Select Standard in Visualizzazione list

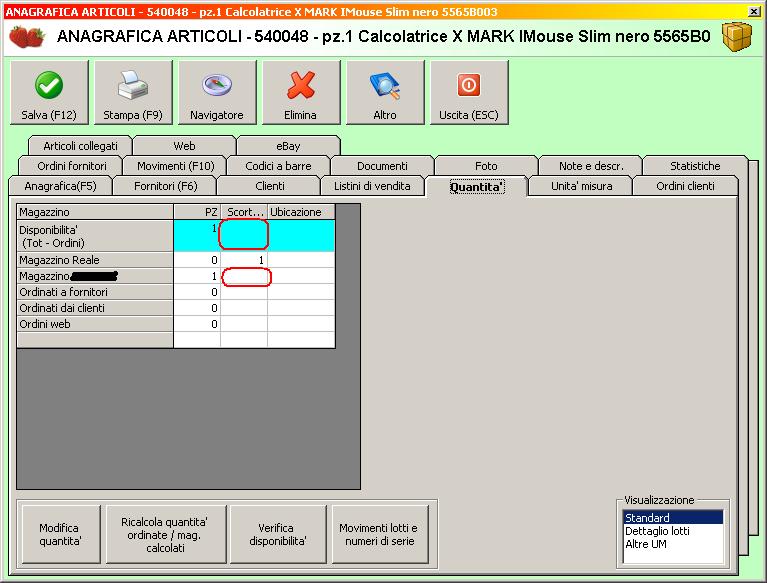(x=673, y=517)
